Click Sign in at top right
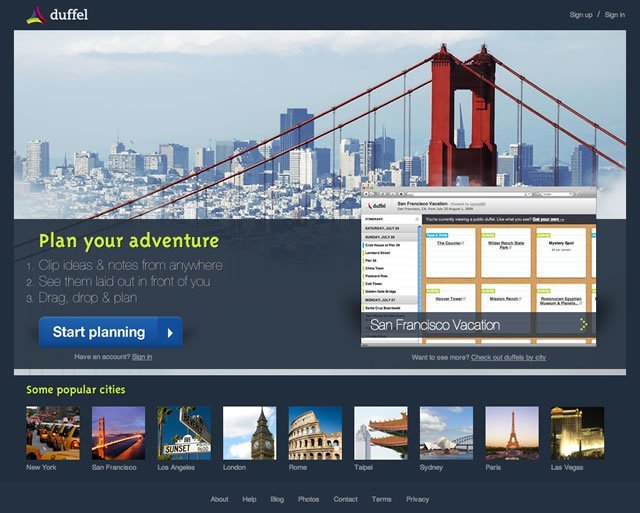 pos(616,15)
